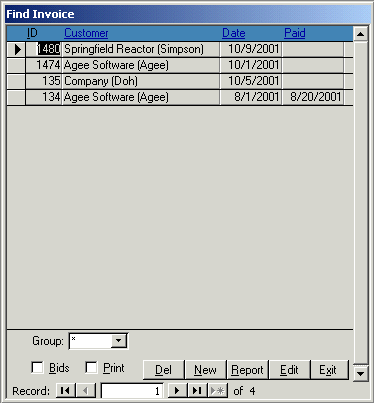Image resolution: width=374 pixels, height=403 pixels.
Task: Sort by the Date column header
Action: (x=234, y=33)
